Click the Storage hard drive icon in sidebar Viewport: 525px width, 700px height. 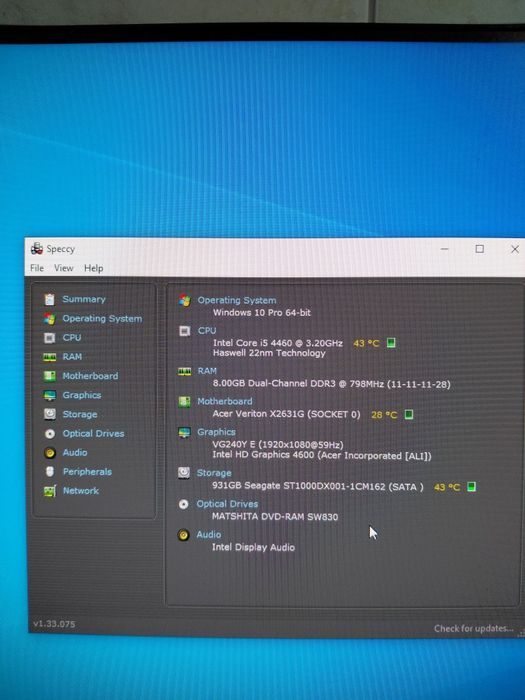point(50,414)
